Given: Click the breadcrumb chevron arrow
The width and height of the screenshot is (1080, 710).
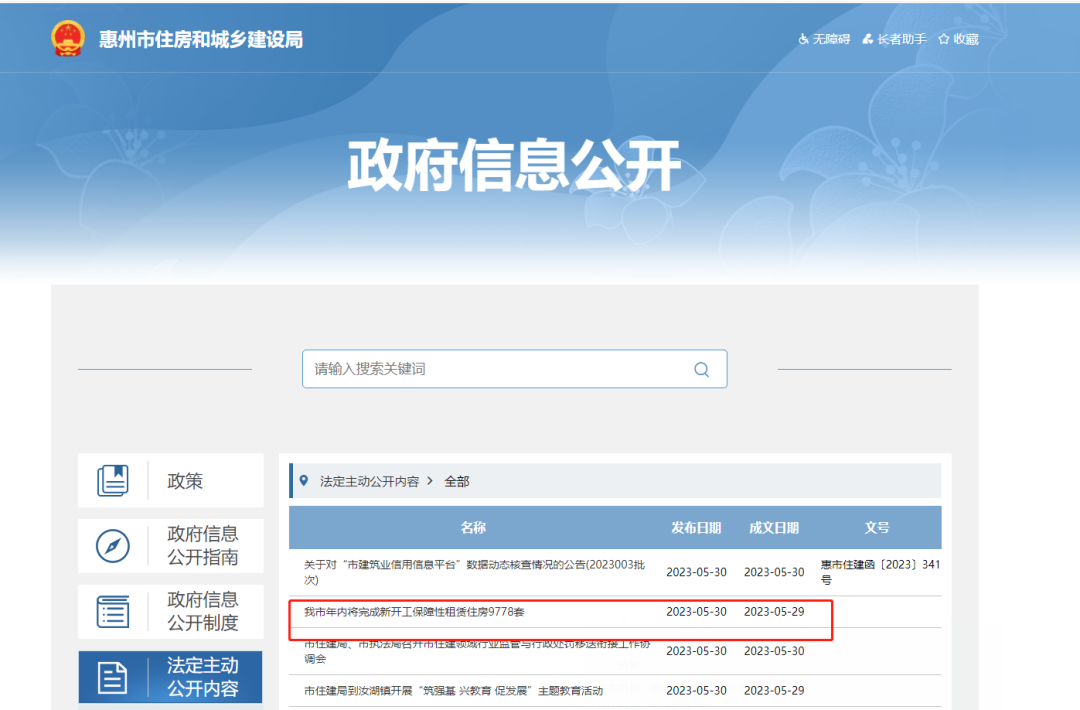Looking at the screenshot, I should pos(430,481).
